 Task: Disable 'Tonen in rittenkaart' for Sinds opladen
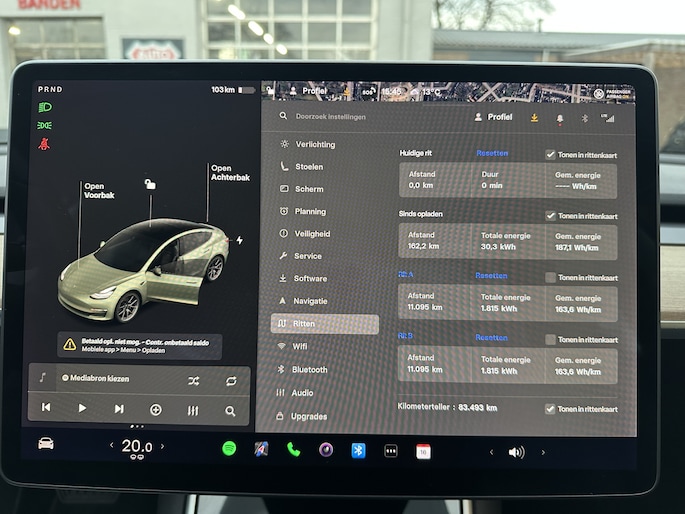click(550, 216)
